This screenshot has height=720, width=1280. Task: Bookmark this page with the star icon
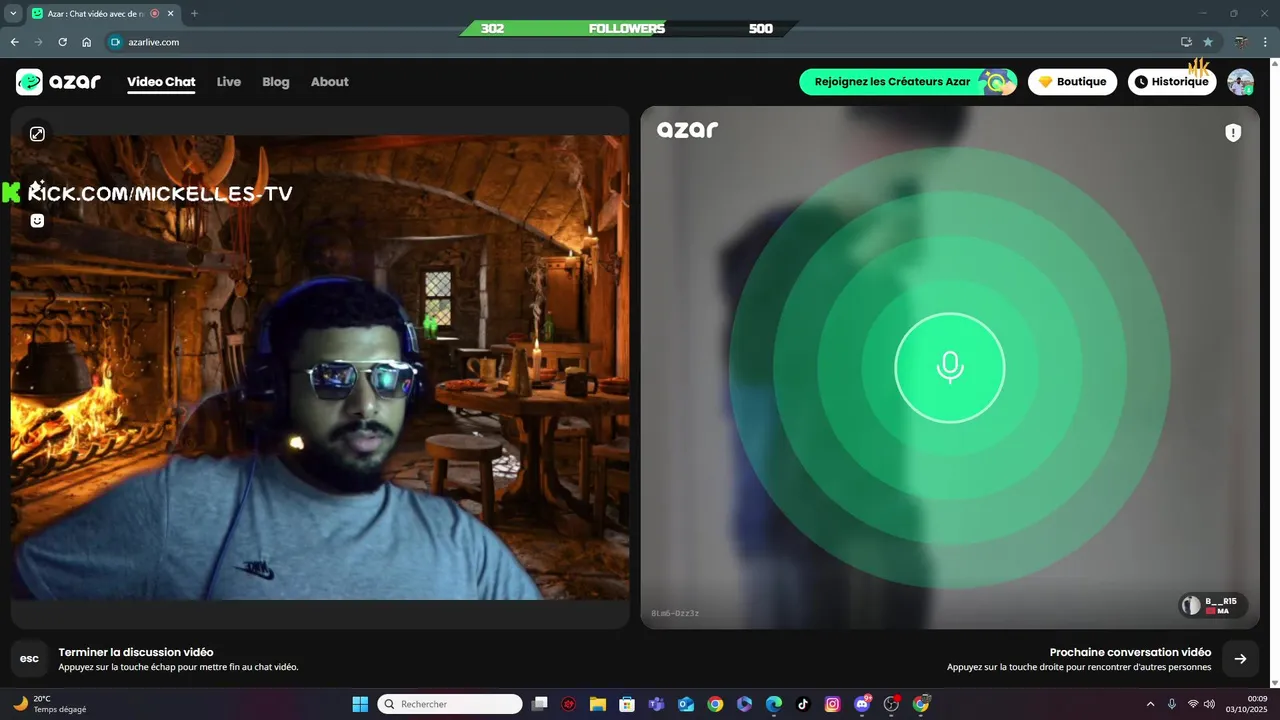1208,42
